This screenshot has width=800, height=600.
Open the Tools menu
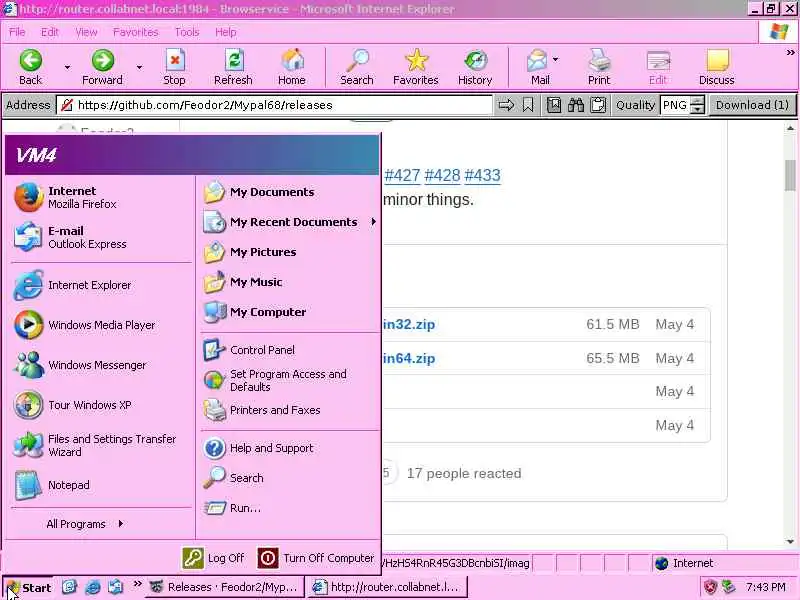(x=187, y=32)
